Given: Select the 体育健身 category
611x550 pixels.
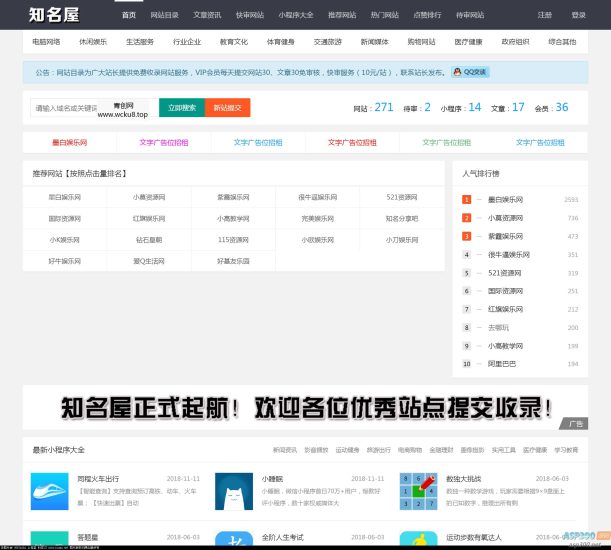Looking at the screenshot, I should tap(281, 42).
